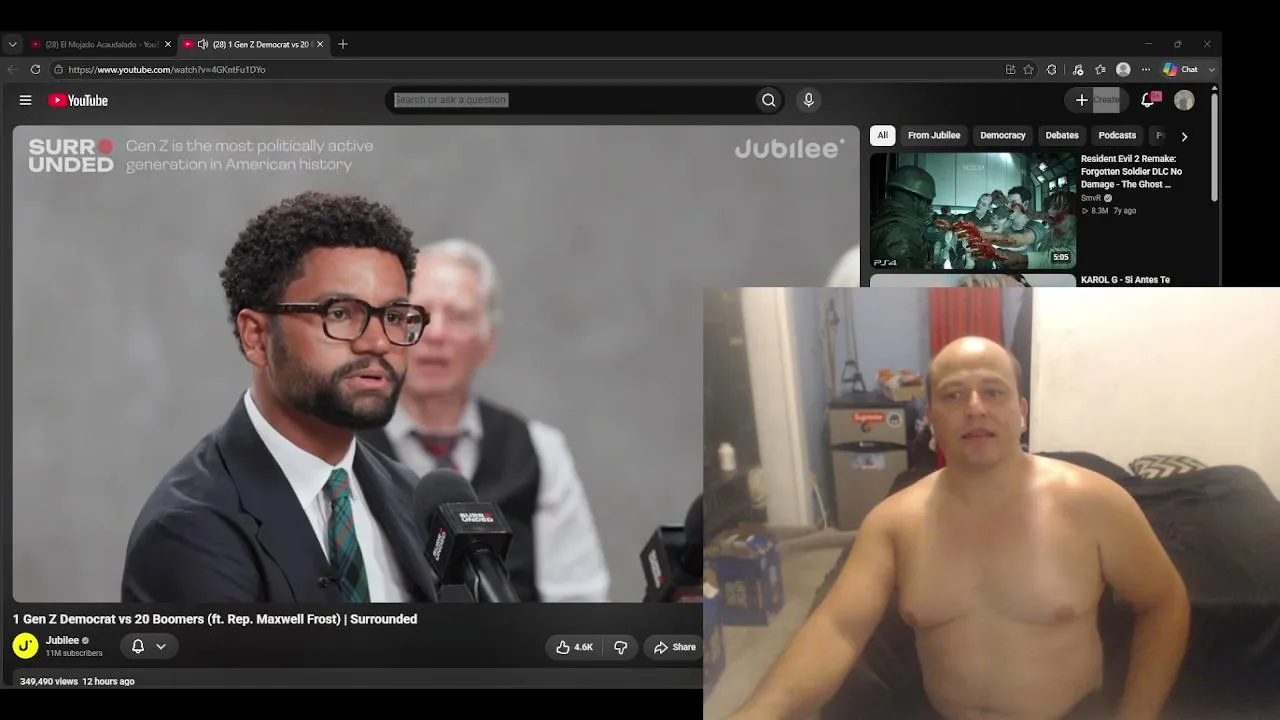Open YouTube notifications bell in header
This screenshot has width=1280, height=720.
1148,100
